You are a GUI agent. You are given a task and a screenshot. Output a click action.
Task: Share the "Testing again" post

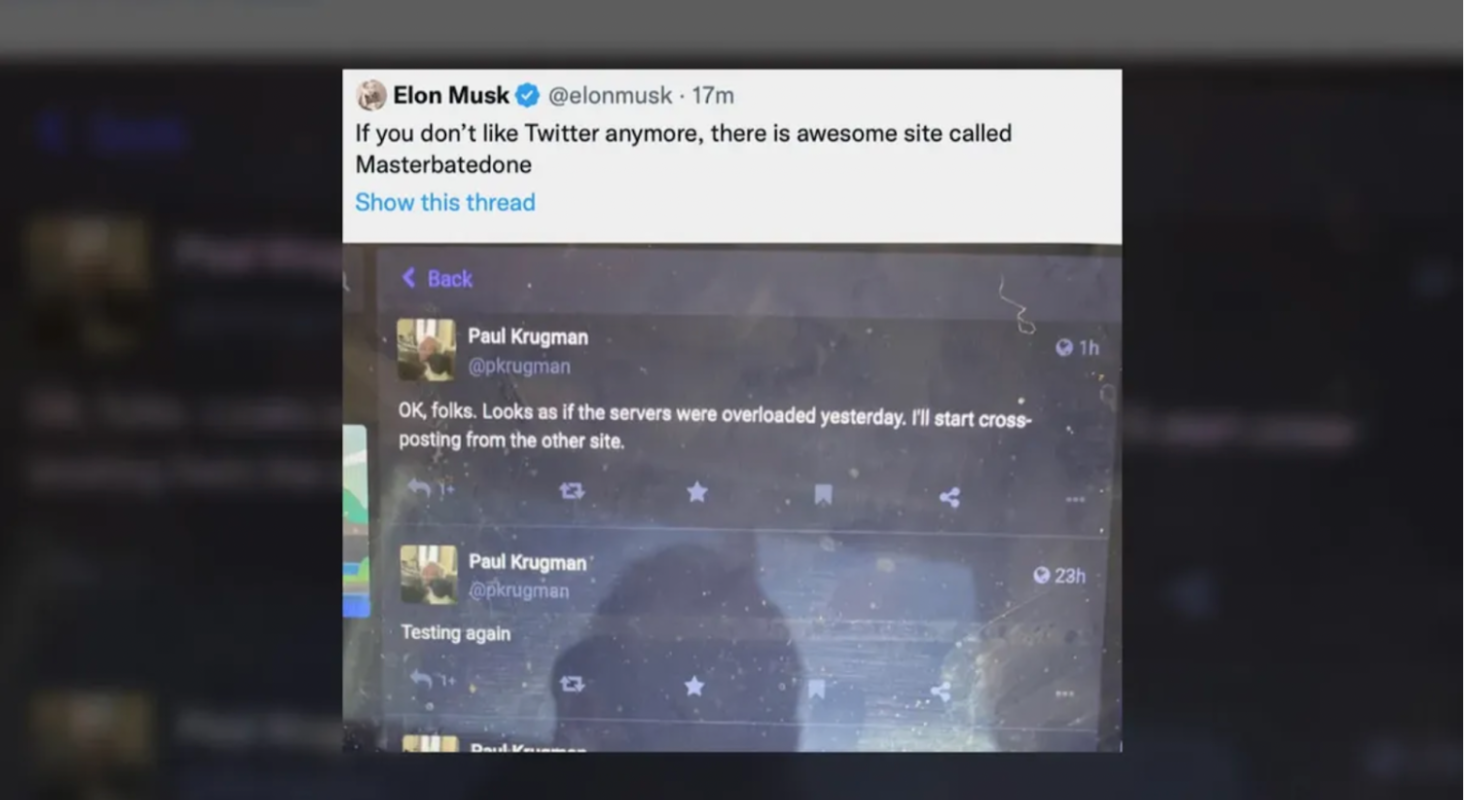[x=940, y=691]
